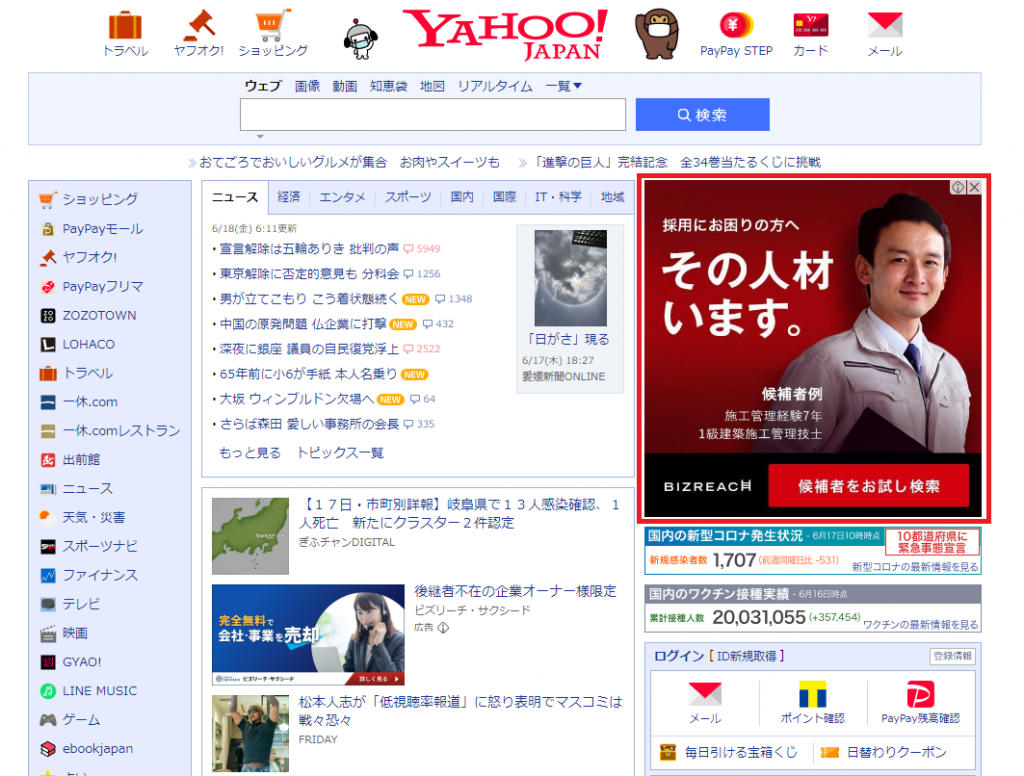Image resolution: width=1024 pixels, height=776 pixels.
Task: Click the PayPay STEP icon in header
Action: (x=736, y=25)
